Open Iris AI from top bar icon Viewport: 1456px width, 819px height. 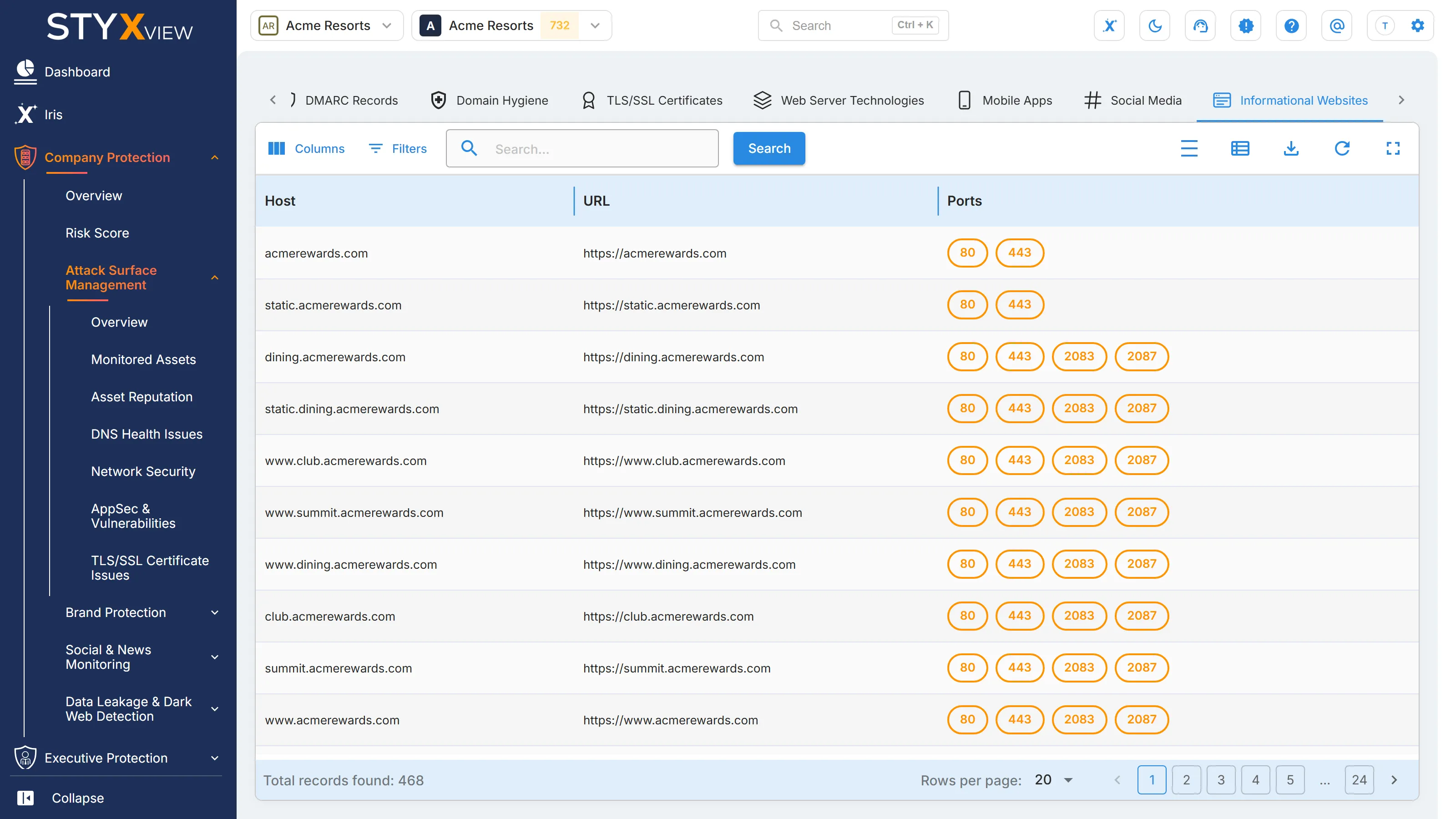point(1109,25)
